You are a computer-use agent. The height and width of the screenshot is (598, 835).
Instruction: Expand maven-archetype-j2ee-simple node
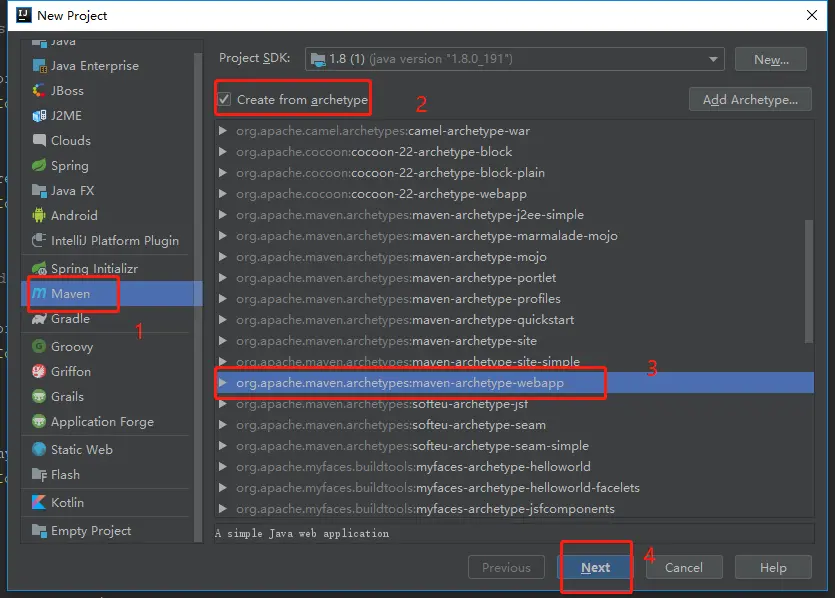tap(223, 215)
